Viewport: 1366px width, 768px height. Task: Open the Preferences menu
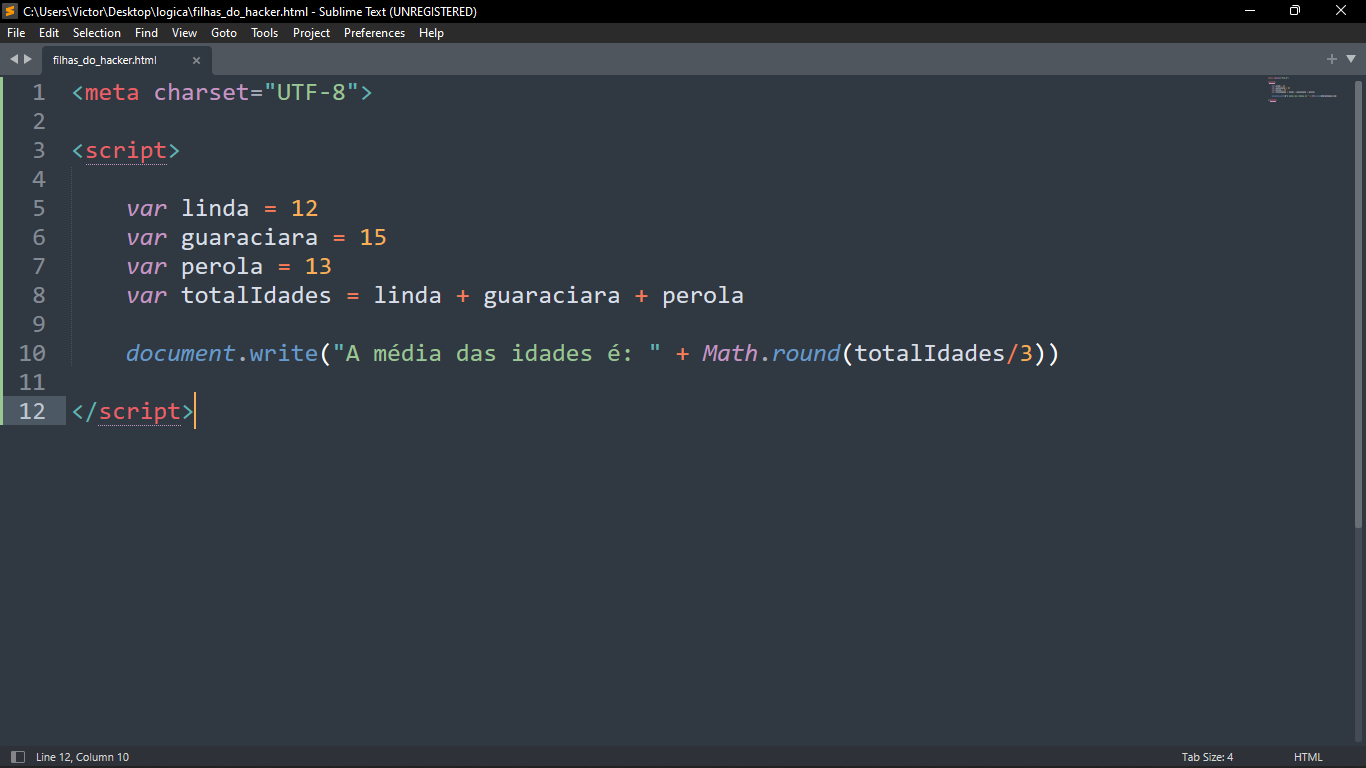coord(375,33)
